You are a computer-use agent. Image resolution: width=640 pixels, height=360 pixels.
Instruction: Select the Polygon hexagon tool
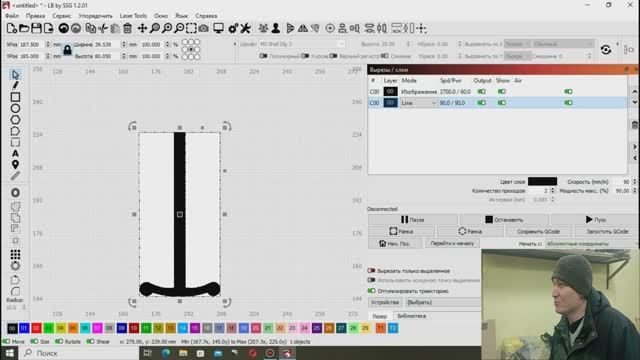click(15, 120)
